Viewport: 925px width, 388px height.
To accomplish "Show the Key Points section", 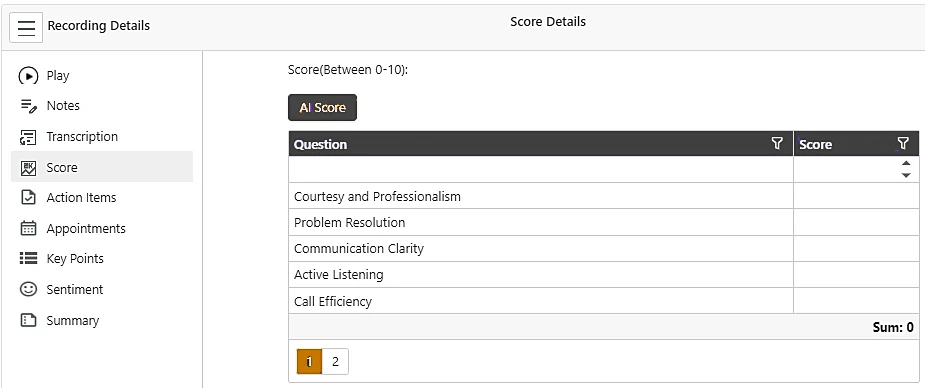I will click(x=101, y=258).
